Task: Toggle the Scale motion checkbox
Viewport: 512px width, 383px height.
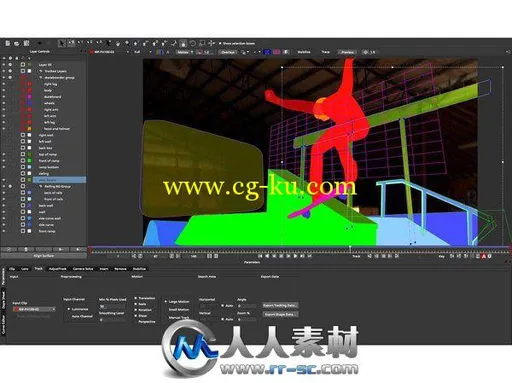Action: (x=136, y=304)
